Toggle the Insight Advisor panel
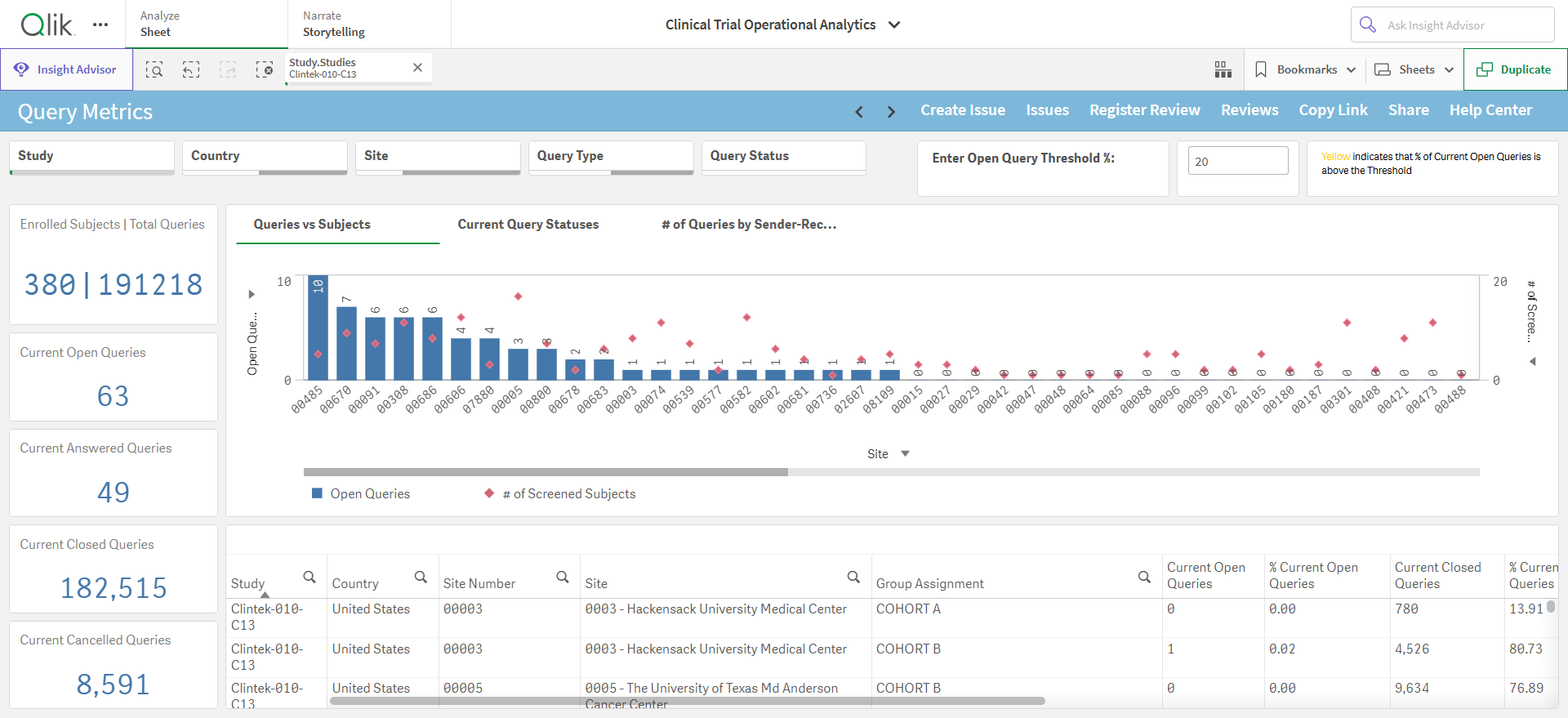Image resolution: width=1568 pixels, height=718 pixels. click(66, 69)
